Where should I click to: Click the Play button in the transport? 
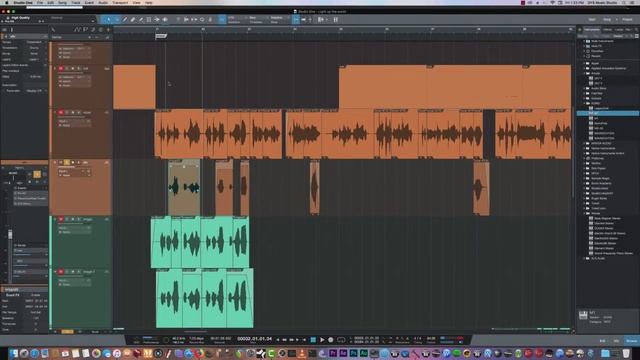pos(322,340)
